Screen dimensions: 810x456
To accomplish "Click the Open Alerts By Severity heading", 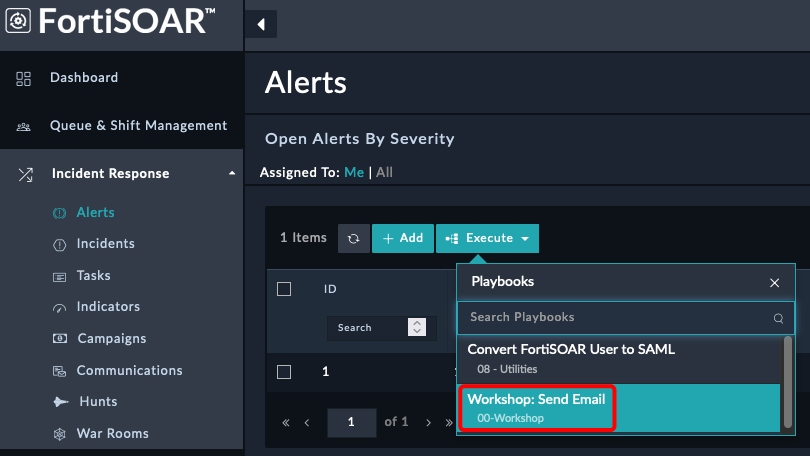I will coord(360,139).
